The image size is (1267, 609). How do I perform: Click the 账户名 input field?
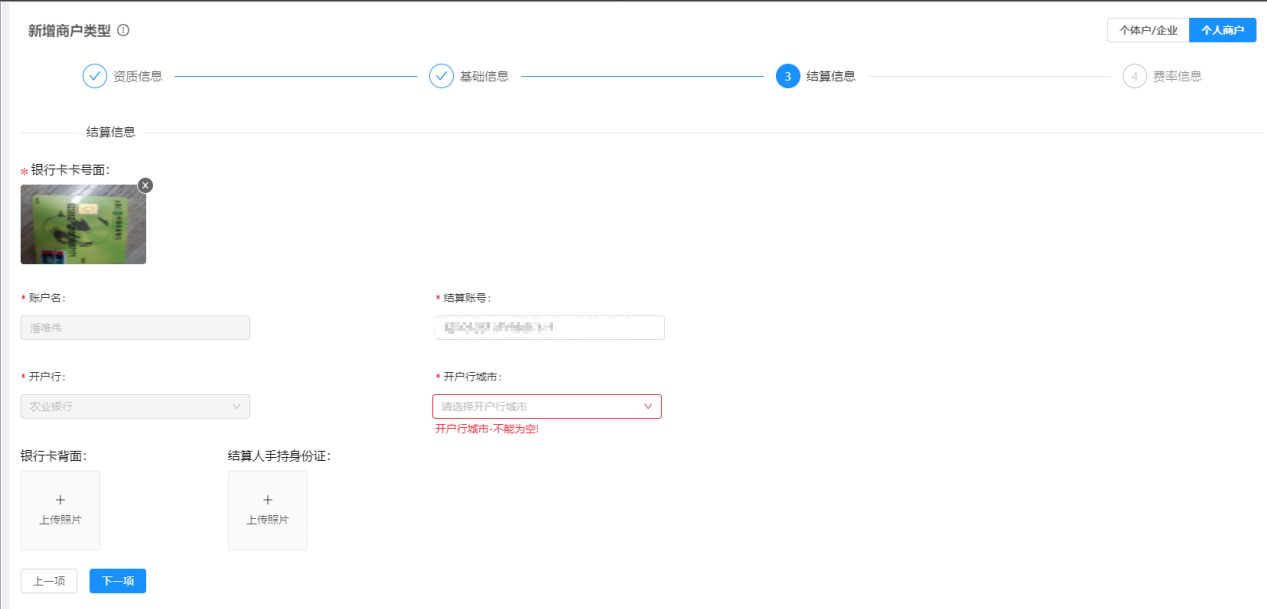[135, 327]
